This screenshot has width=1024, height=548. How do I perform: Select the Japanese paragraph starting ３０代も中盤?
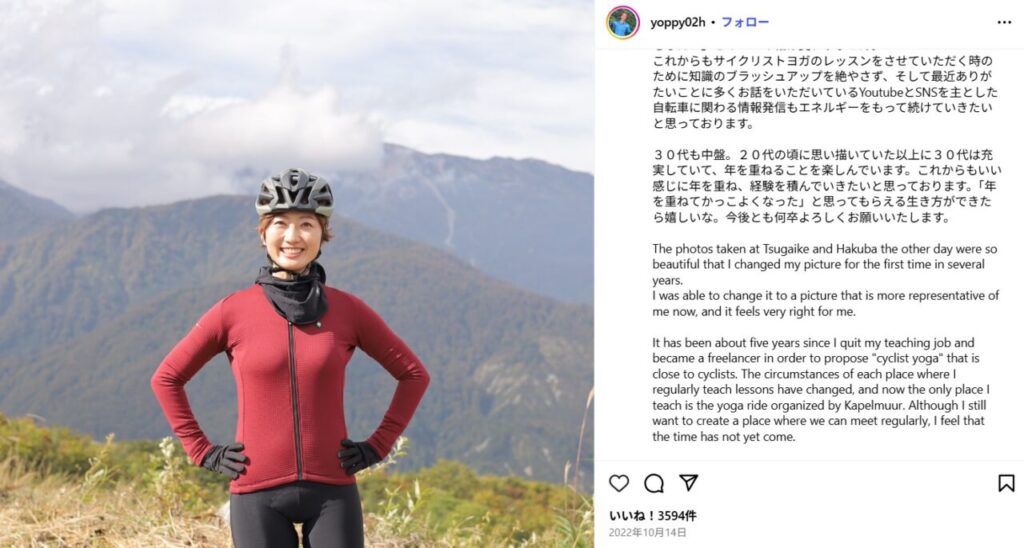[x=827, y=186]
